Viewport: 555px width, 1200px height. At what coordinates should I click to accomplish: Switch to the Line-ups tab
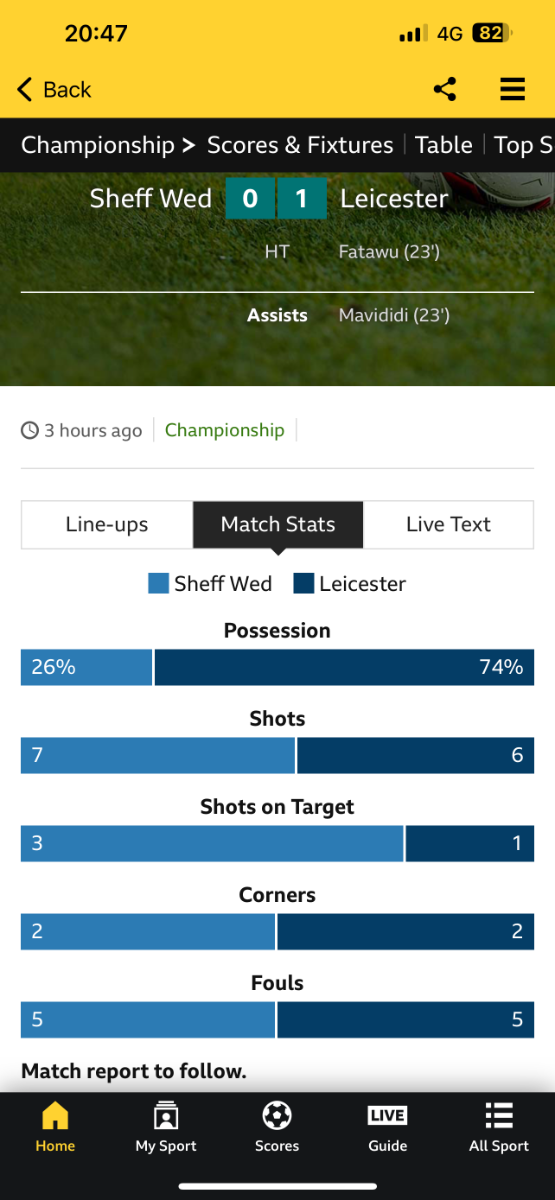pyautogui.click(x=107, y=524)
